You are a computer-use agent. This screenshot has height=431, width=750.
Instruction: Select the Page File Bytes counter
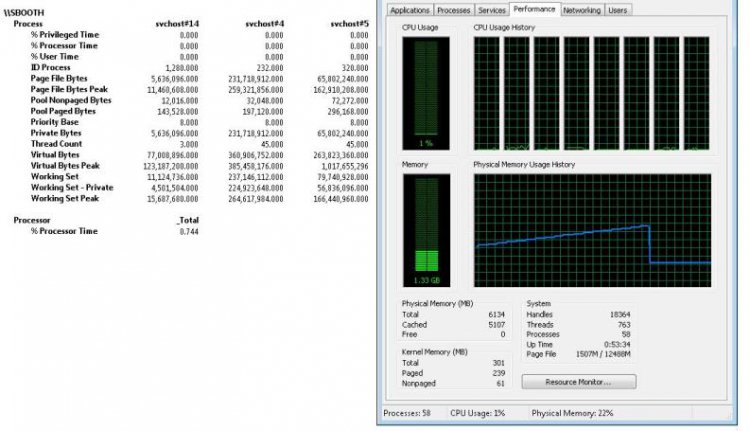tap(59, 78)
